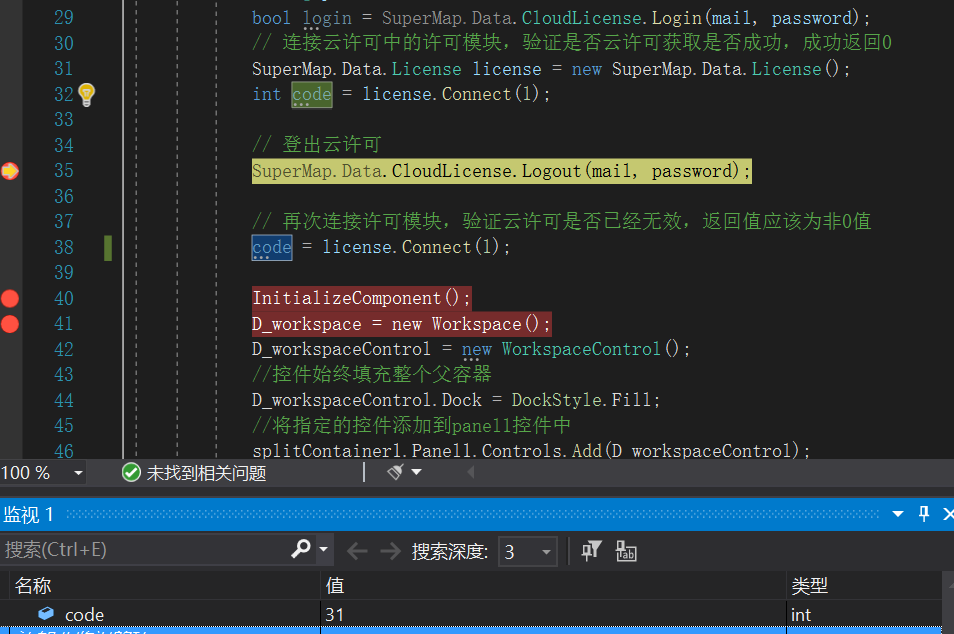The height and width of the screenshot is (634, 954).
Task: Click the tab-format icon in Watch toolbar
Action: pos(626,551)
